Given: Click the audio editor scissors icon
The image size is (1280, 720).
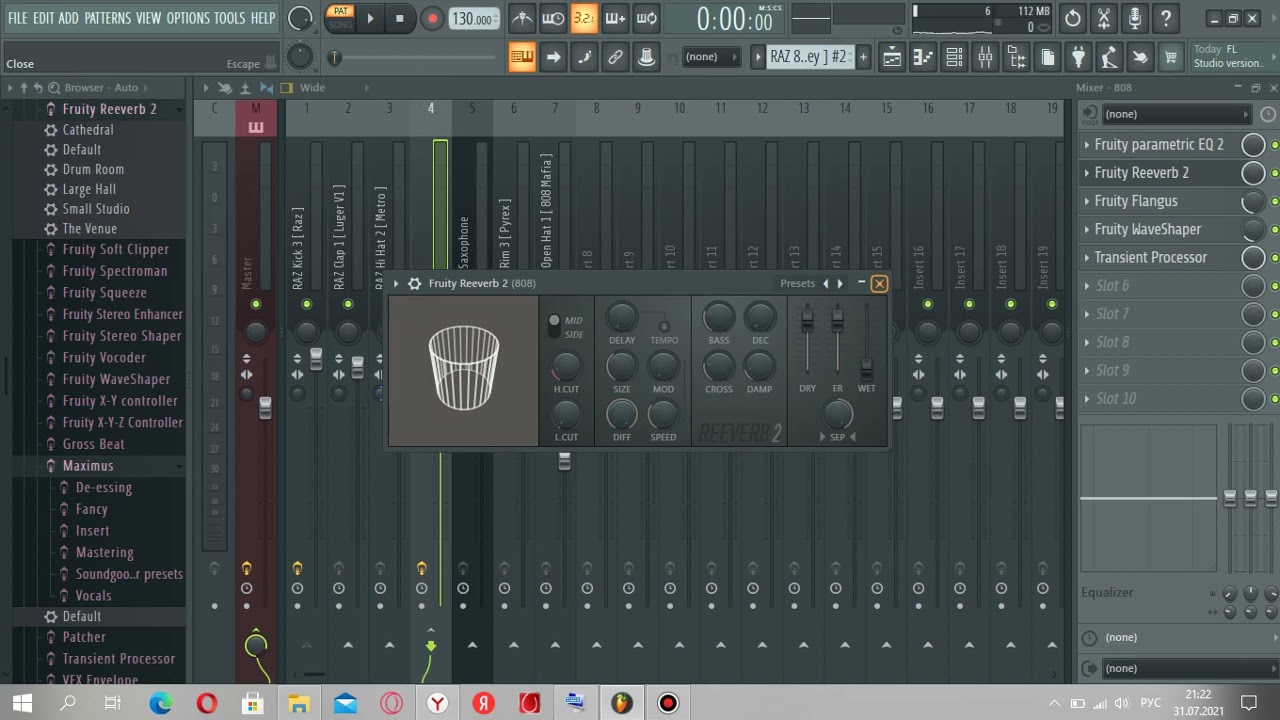Looking at the screenshot, I should pyautogui.click(x=1104, y=18).
